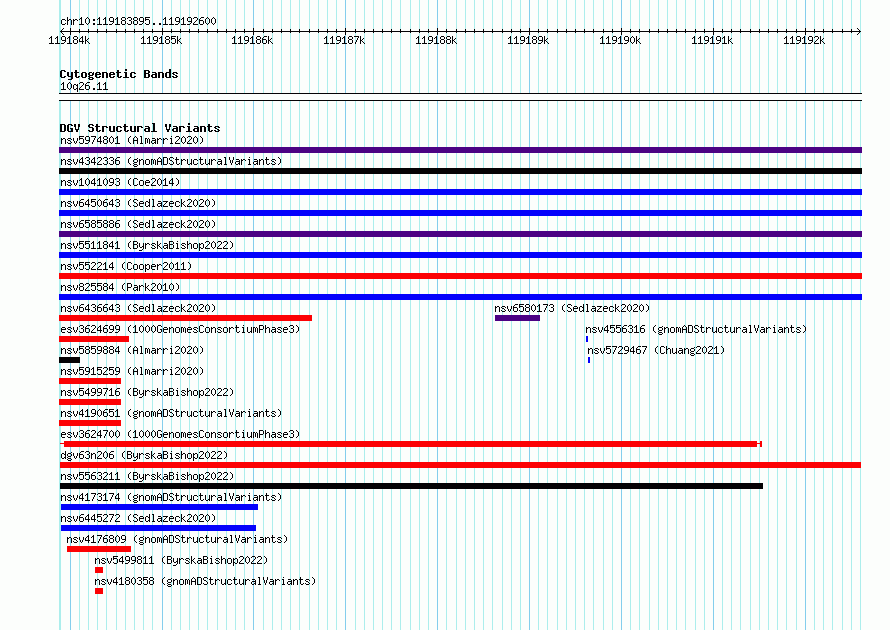Open the nsv5499716 (ByrskaBishop2022) variant

147,392
